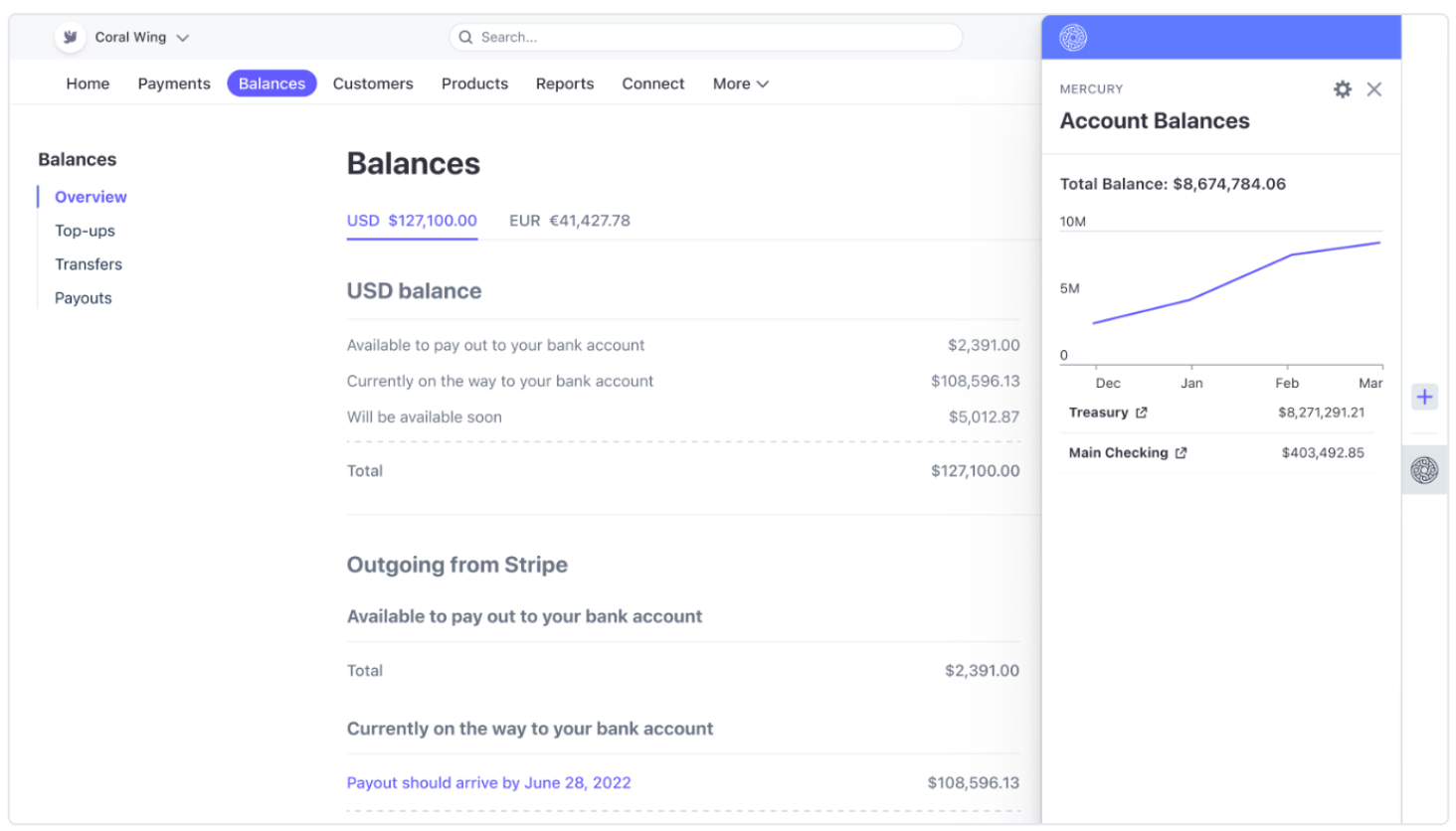This screenshot has height=831, width=1456.
Task: Open Main Checking external link icon
Action: coord(1181,453)
